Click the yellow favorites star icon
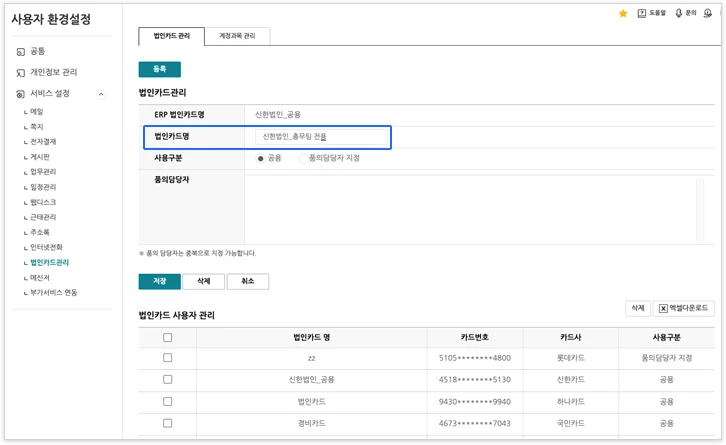Image resolution: width=726 pixels, height=445 pixels. [623, 13]
